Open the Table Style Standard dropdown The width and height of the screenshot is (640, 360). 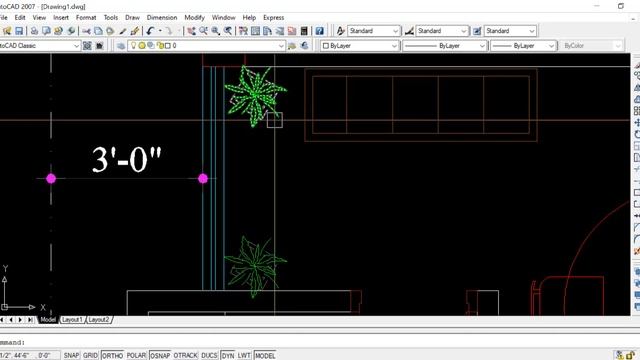point(532,31)
